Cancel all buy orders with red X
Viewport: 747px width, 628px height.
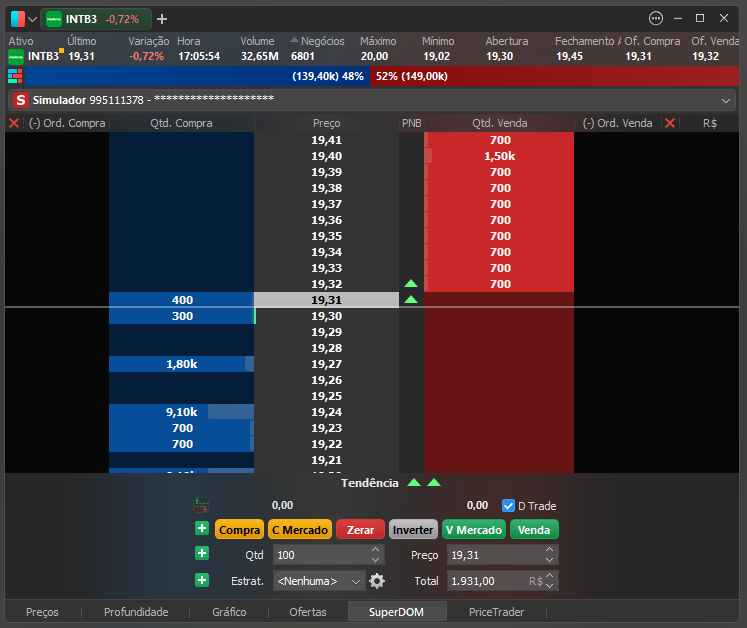[x=14, y=123]
